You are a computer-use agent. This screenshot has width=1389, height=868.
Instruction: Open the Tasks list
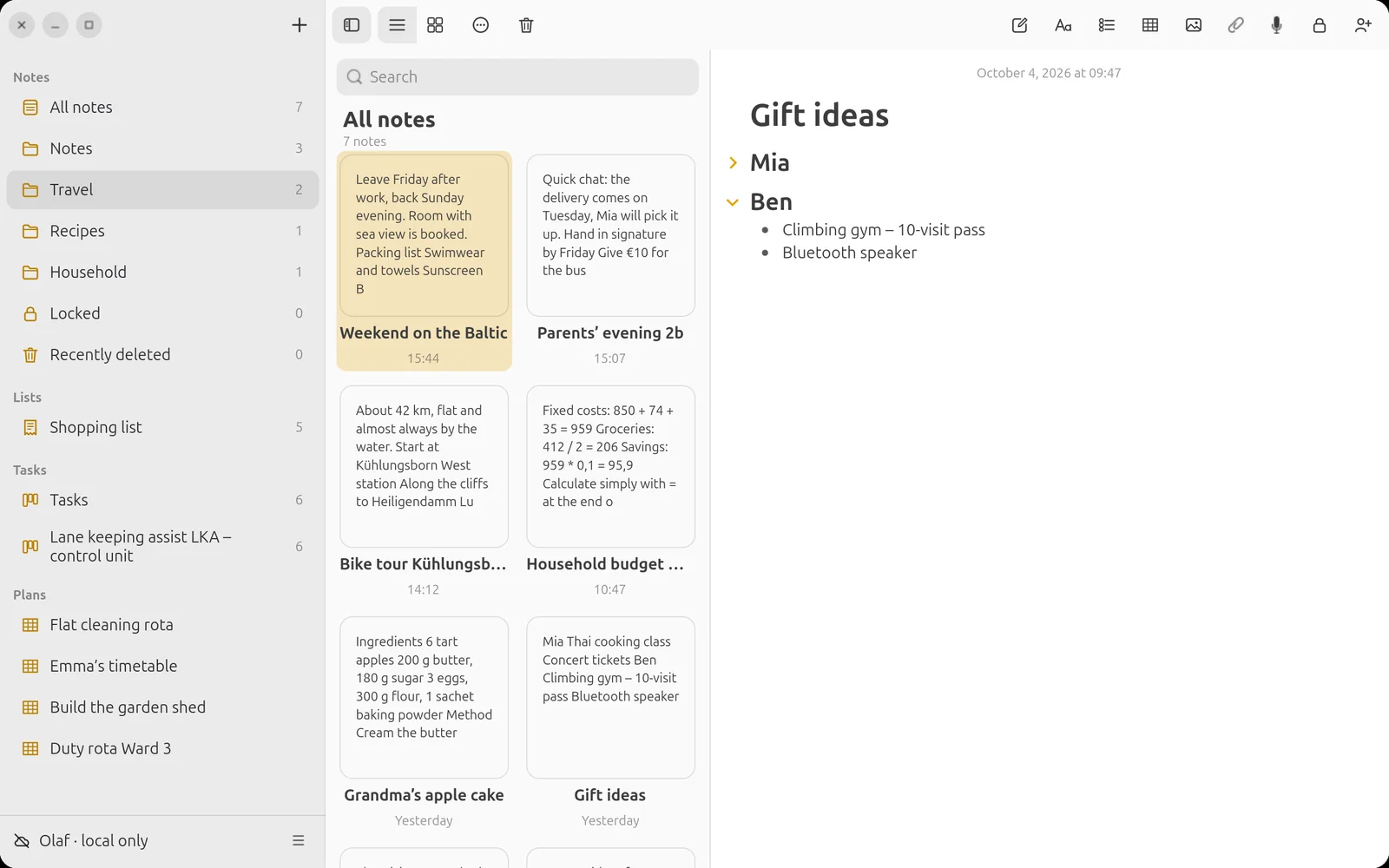162,500
